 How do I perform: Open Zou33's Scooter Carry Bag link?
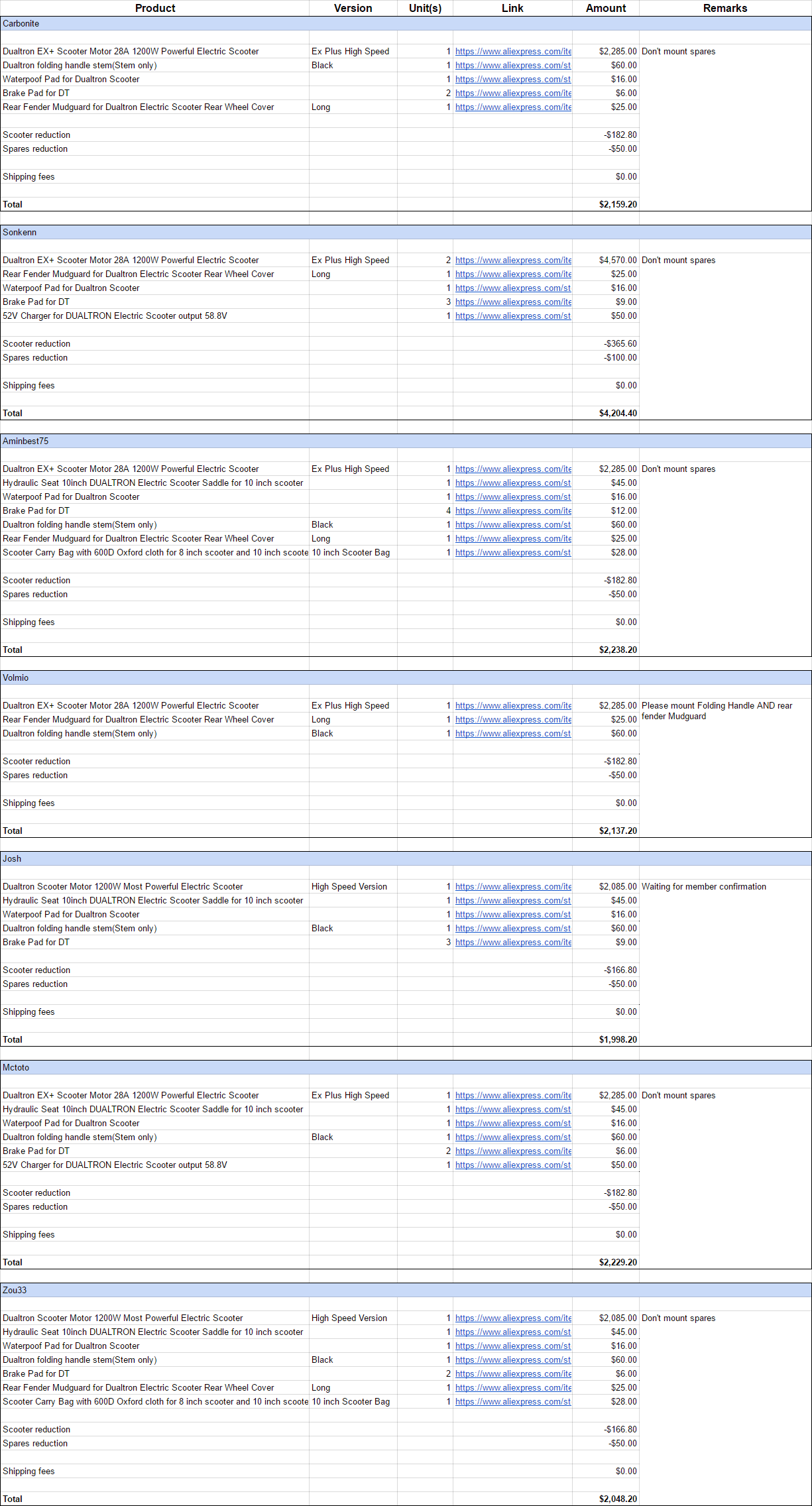click(x=513, y=1402)
